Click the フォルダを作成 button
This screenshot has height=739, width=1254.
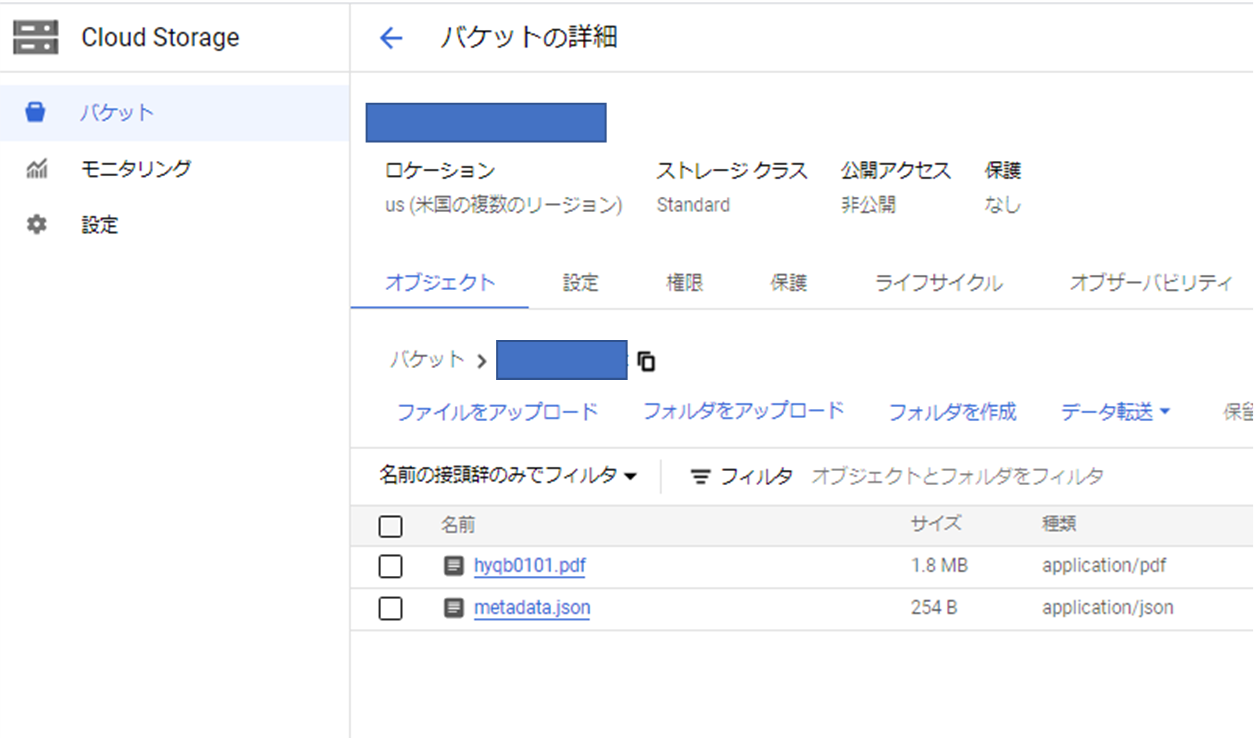pyautogui.click(x=952, y=412)
